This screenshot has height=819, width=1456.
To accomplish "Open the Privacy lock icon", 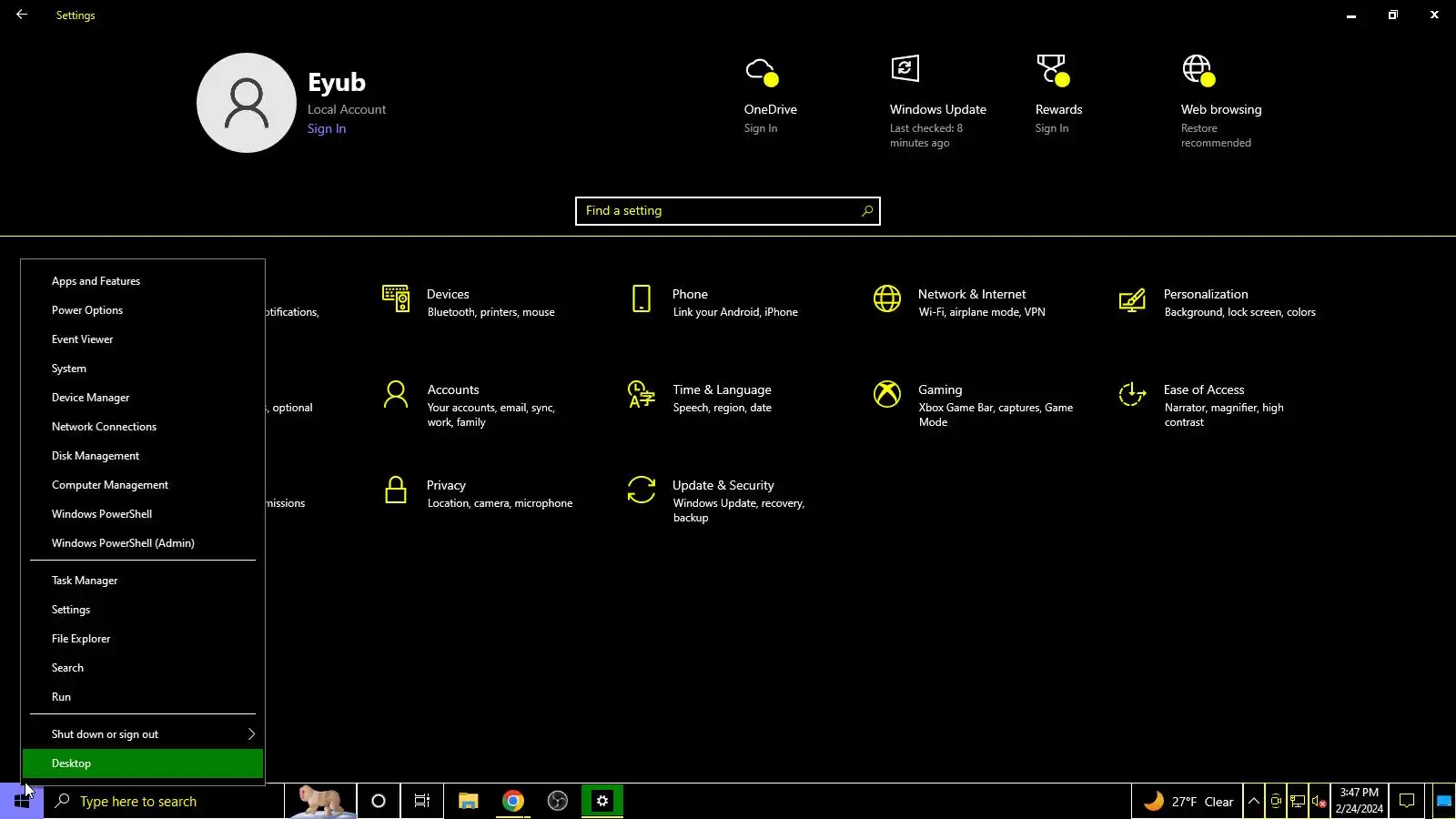I will [x=396, y=490].
